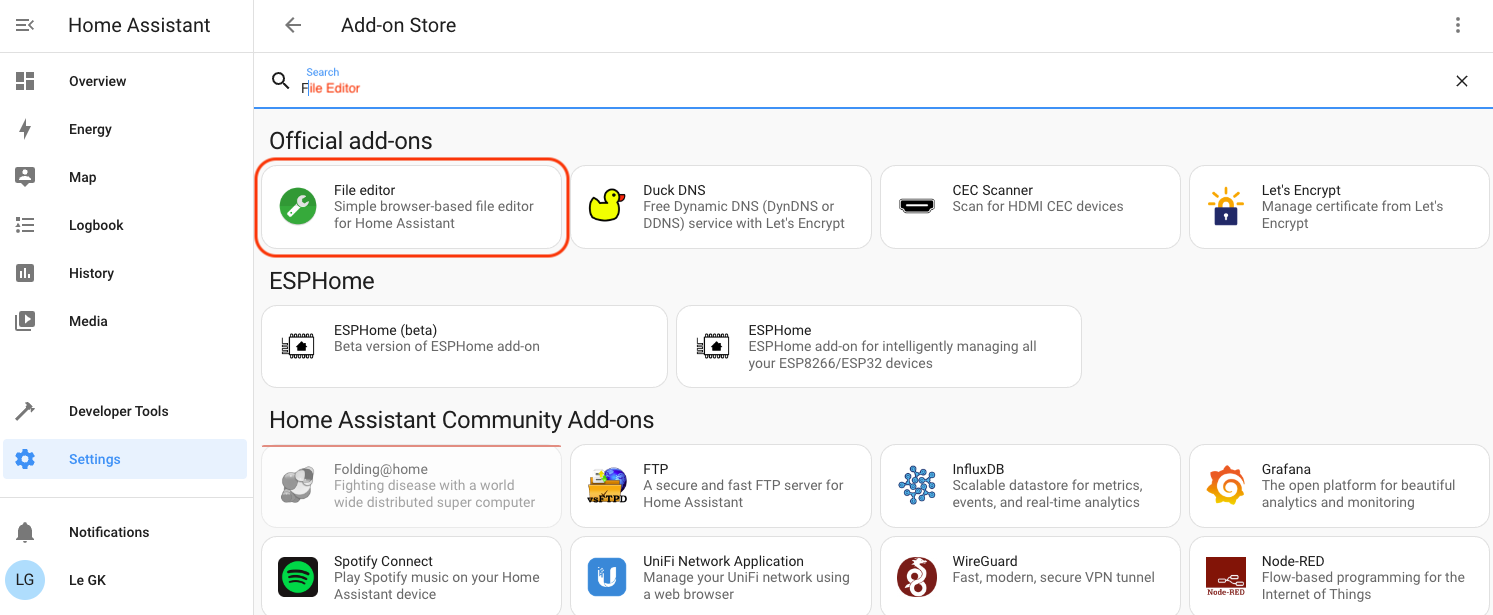1493x615 pixels.
Task: Open the Spotify Connect add-on
Action: coord(412,577)
